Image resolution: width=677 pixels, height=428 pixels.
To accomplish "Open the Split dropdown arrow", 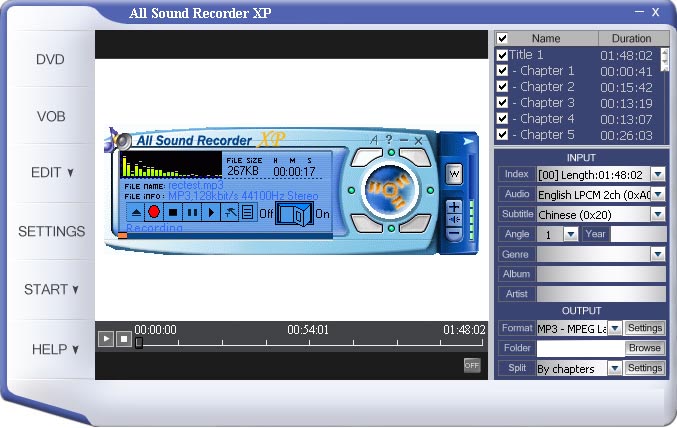I will point(614,368).
